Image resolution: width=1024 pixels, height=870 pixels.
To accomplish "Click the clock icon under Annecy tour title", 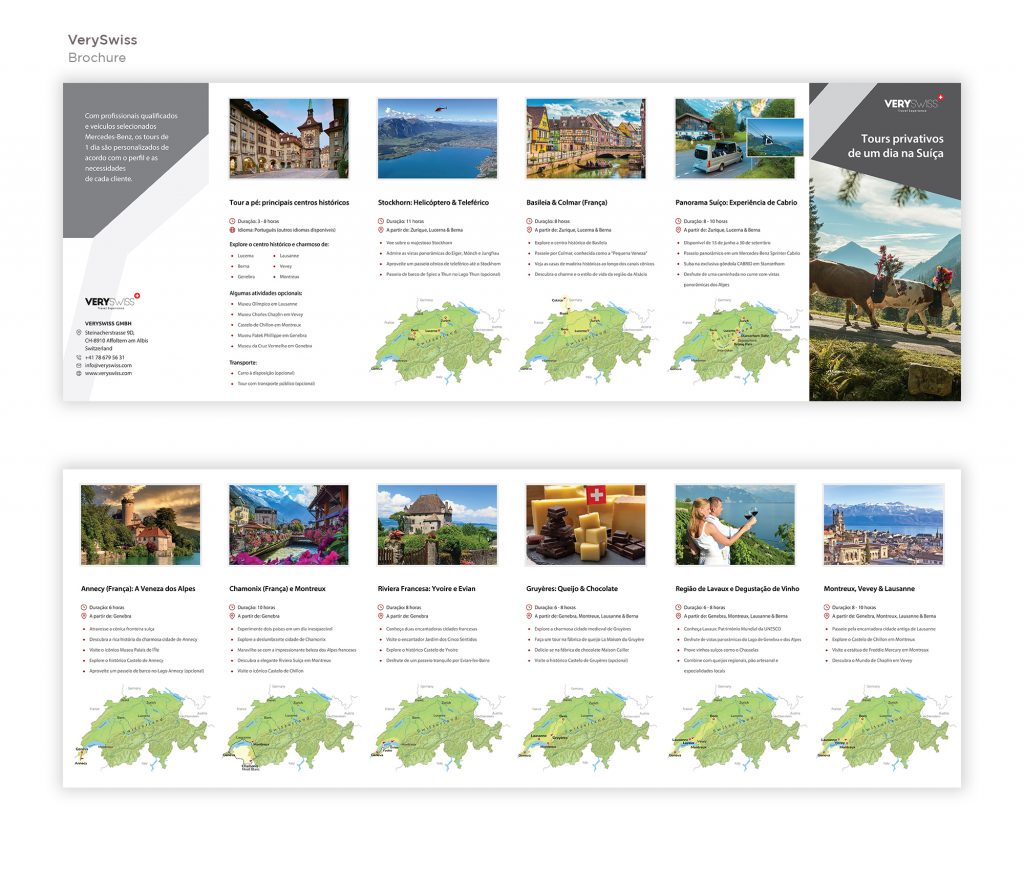I will 83,607.
